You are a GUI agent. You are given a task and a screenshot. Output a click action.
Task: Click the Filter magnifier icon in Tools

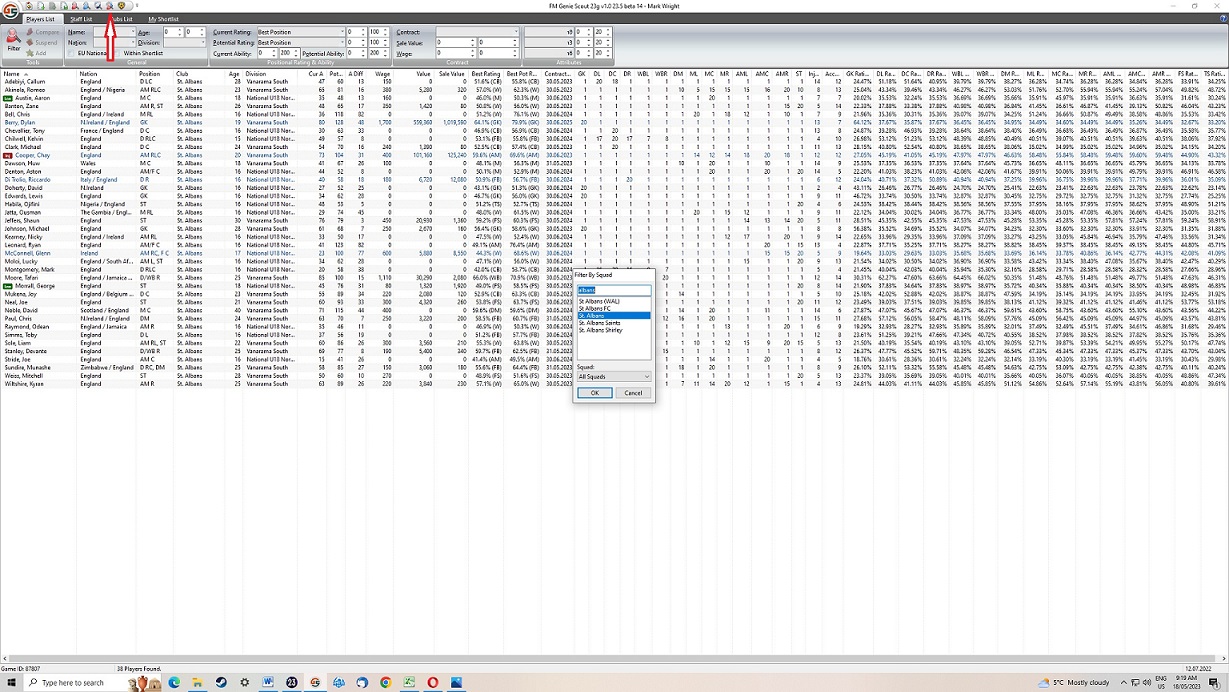(x=13, y=40)
